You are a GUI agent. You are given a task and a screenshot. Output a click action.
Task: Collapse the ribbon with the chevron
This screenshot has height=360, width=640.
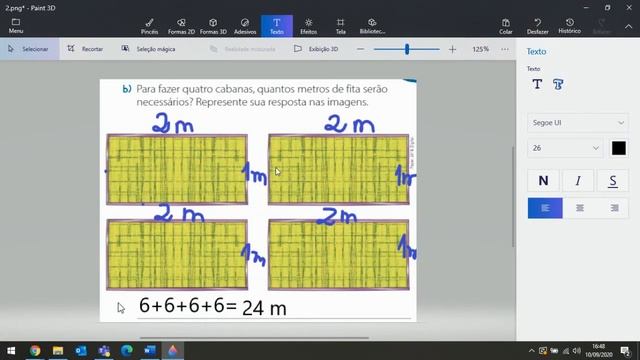point(629,27)
